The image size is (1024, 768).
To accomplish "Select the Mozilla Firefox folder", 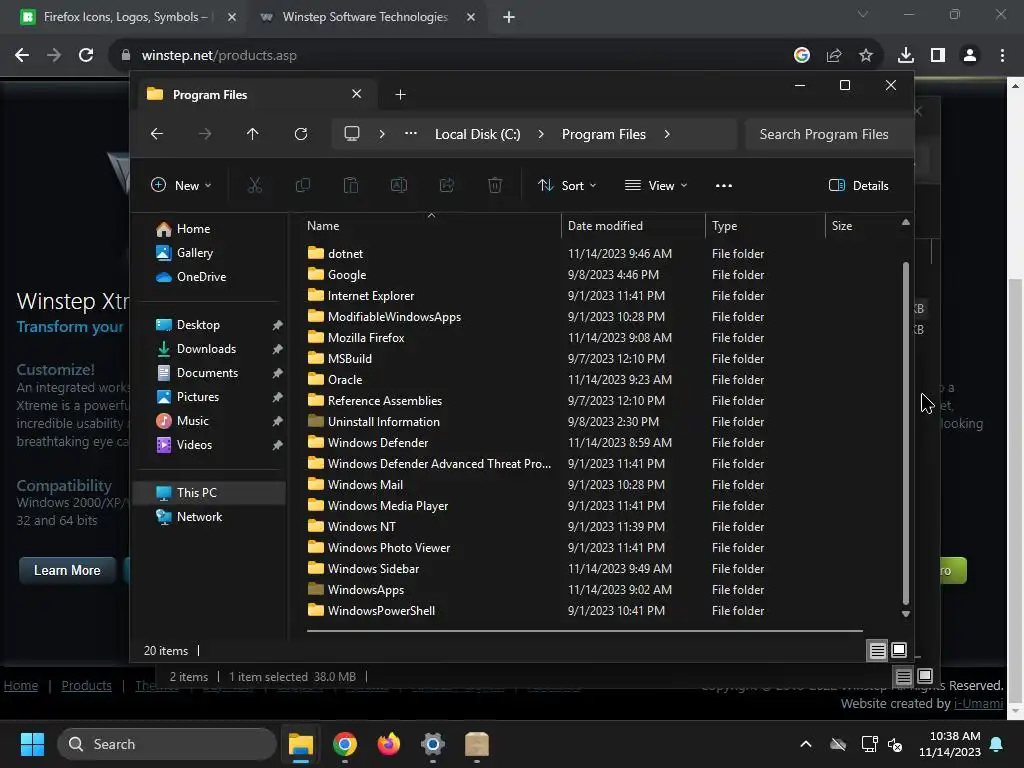I will pos(366,338).
